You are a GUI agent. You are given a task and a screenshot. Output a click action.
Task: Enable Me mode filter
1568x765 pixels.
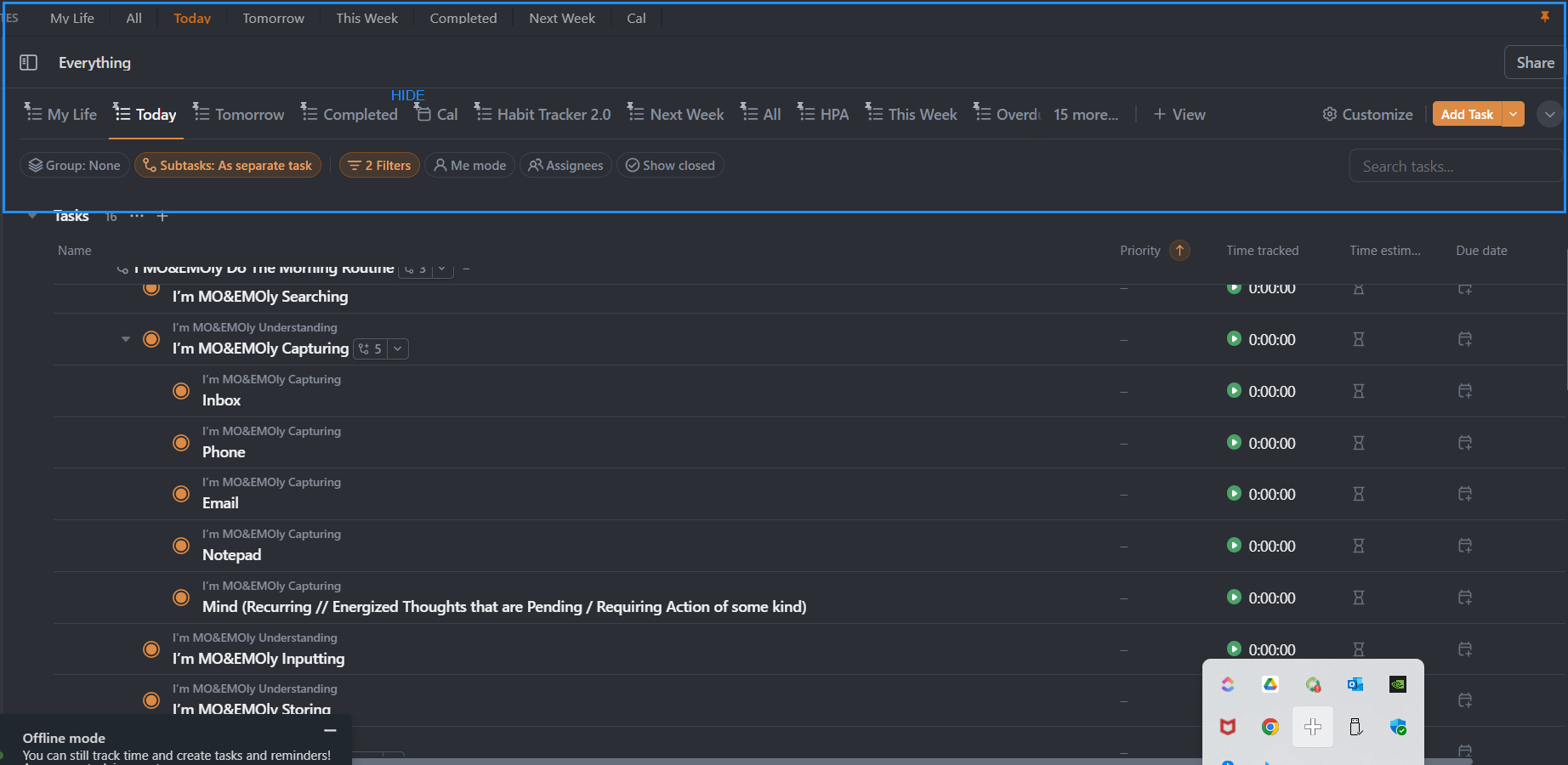click(470, 165)
